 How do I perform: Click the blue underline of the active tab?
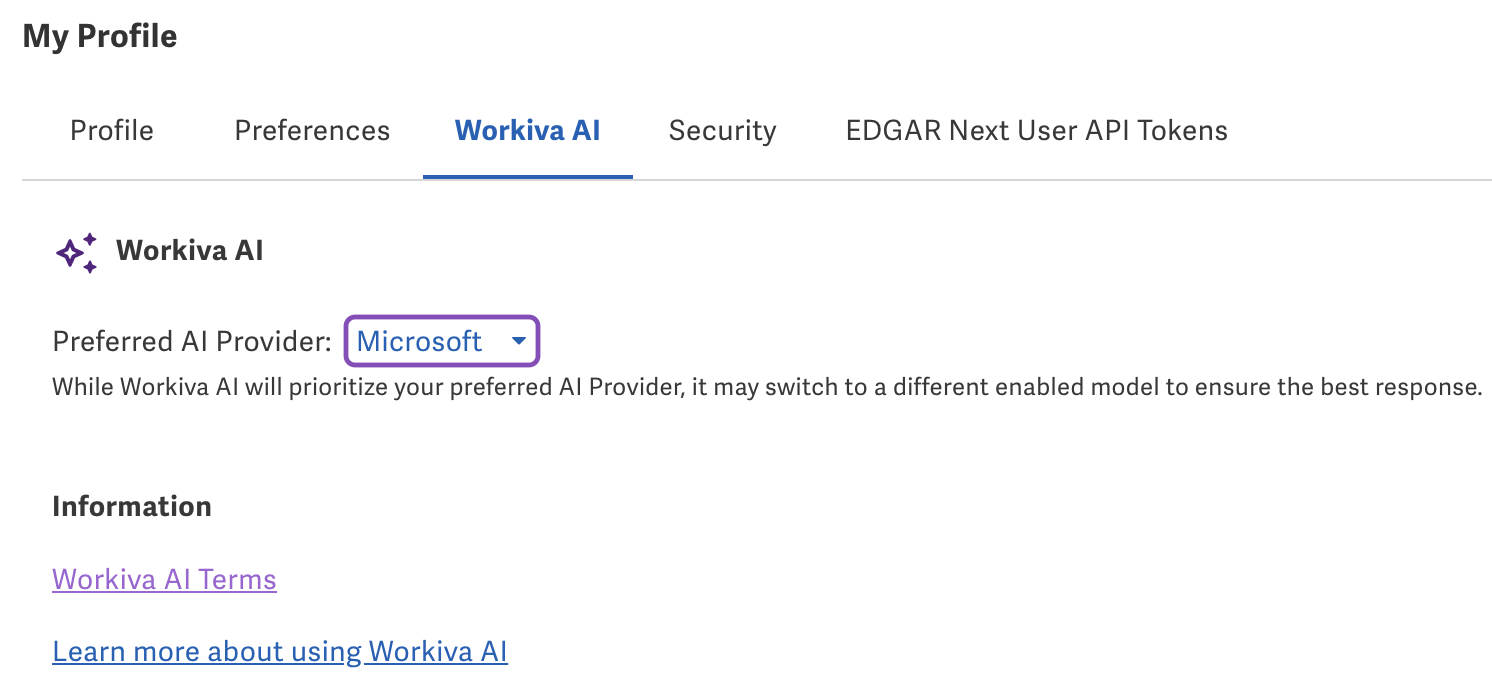coord(528,174)
